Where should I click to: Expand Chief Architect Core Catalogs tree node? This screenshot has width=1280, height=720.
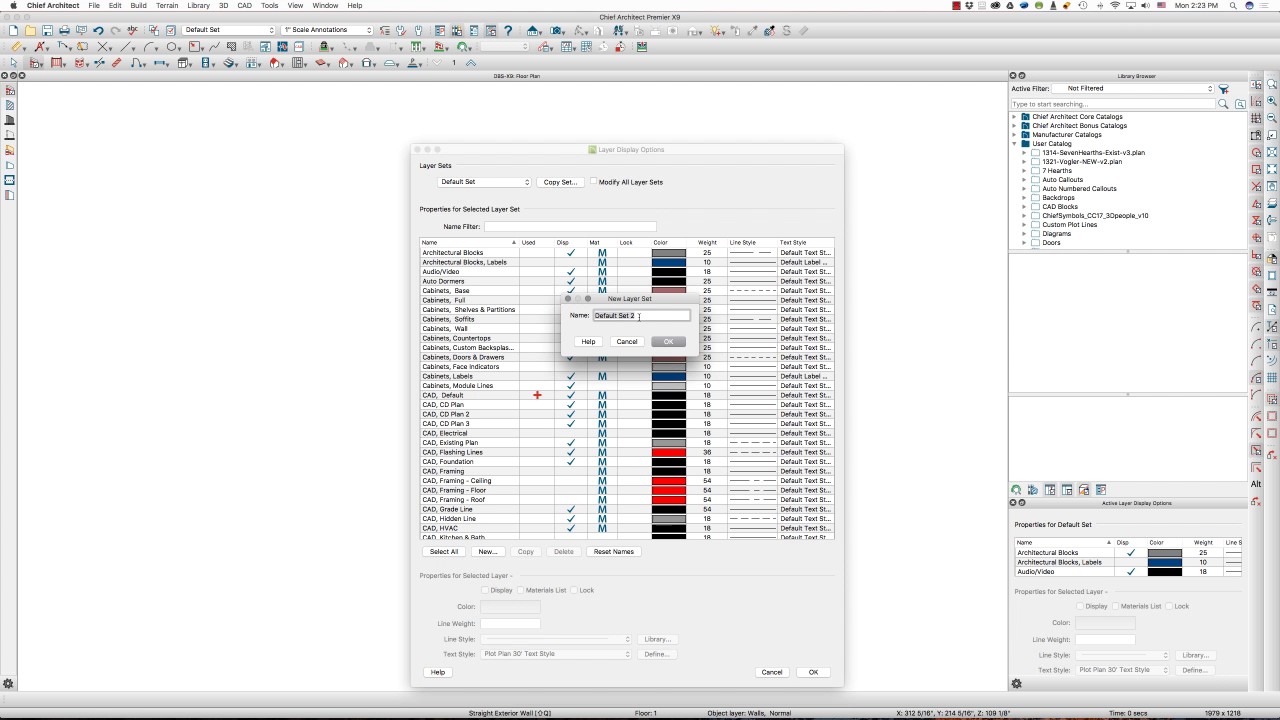point(1014,117)
